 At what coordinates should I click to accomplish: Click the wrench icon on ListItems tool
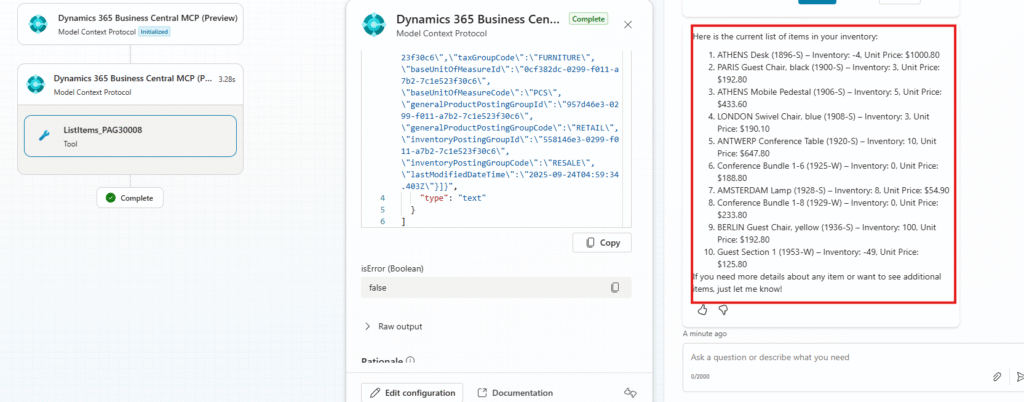pos(45,136)
